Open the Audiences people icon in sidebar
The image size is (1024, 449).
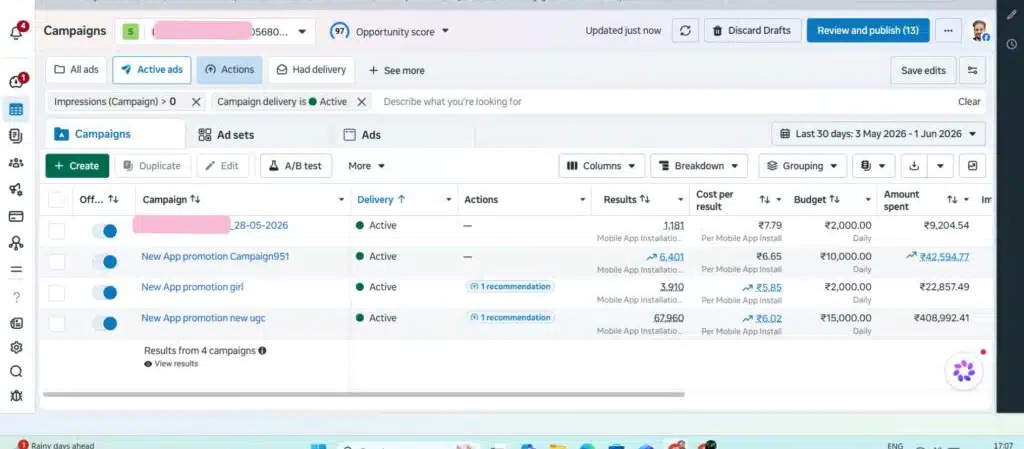coord(16,163)
